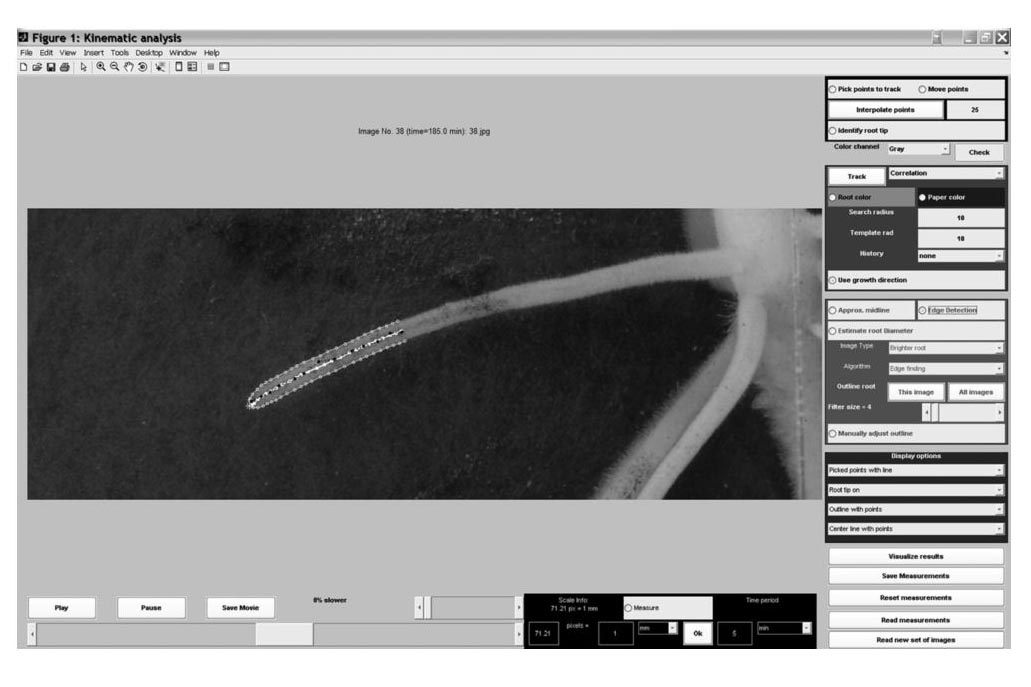Click the Print Figure toolbar icon
Image resolution: width=1031 pixels, height=687 pixels.
pyautogui.click(x=64, y=67)
